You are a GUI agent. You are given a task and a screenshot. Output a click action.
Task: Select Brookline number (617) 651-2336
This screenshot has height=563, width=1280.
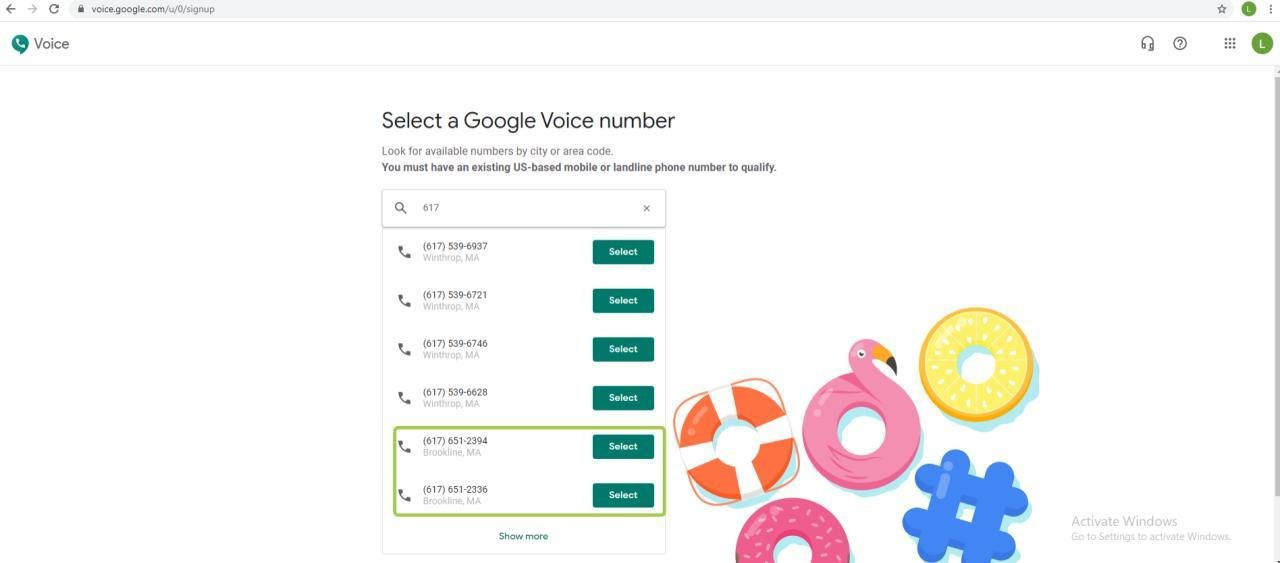(x=623, y=495)
